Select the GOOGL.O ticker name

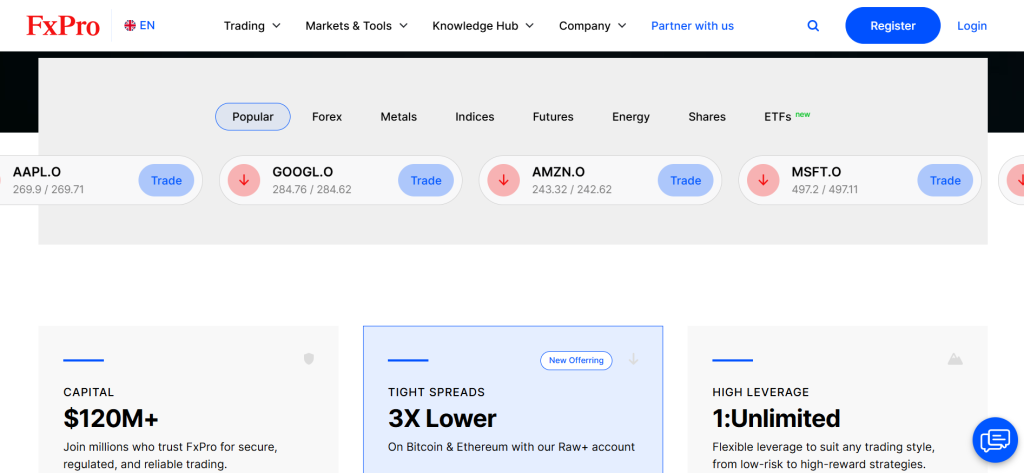point(302,172)
